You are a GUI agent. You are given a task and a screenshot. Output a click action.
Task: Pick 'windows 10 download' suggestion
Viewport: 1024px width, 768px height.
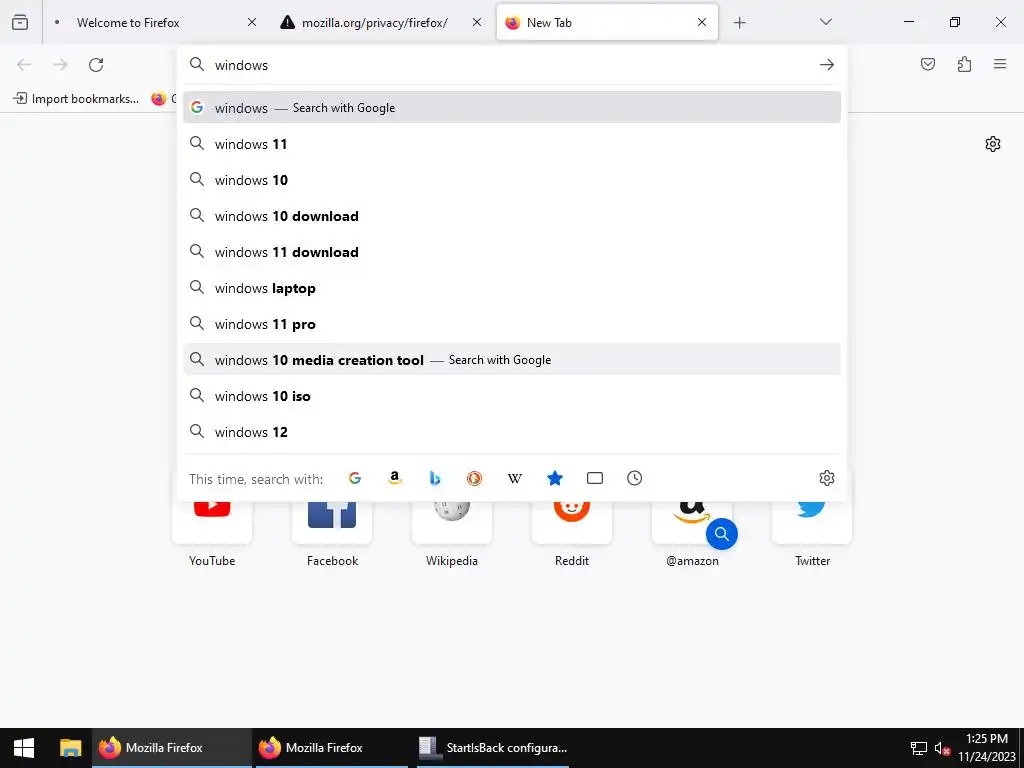coord(512,216)
